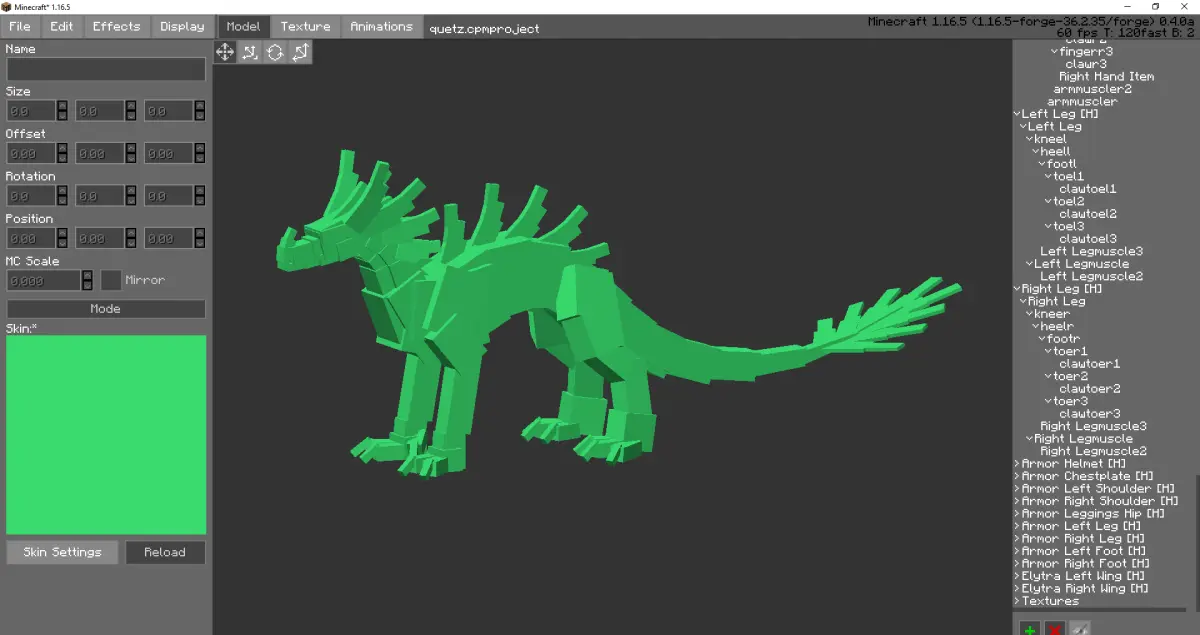Collapse the toel2 node
The width and height of the screenshot is (1200, 635).
pyautogui.click(x=1048, y=201)
